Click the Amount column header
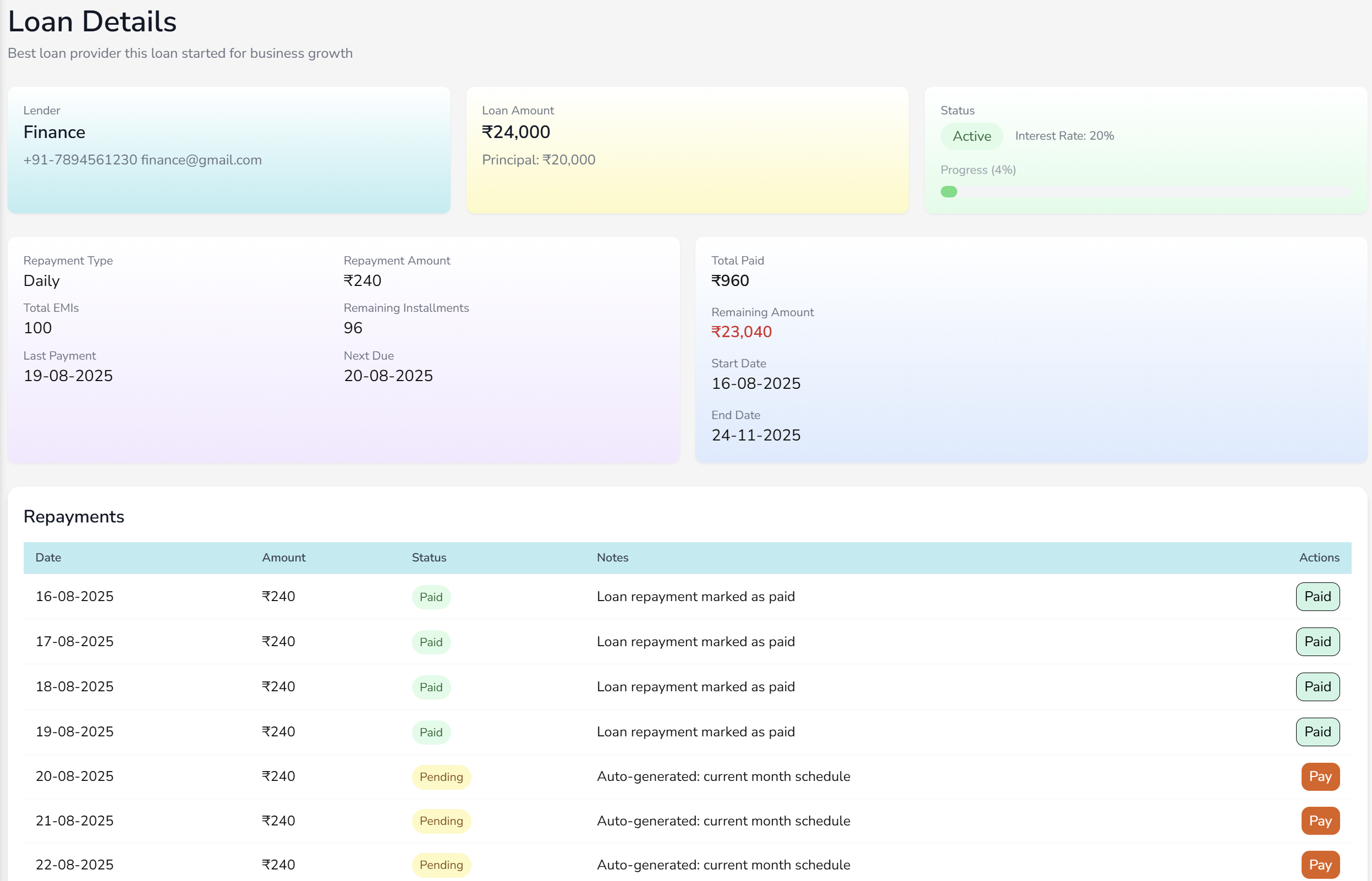This screenshot has height=881, width=1372. (x=284, y=557)
